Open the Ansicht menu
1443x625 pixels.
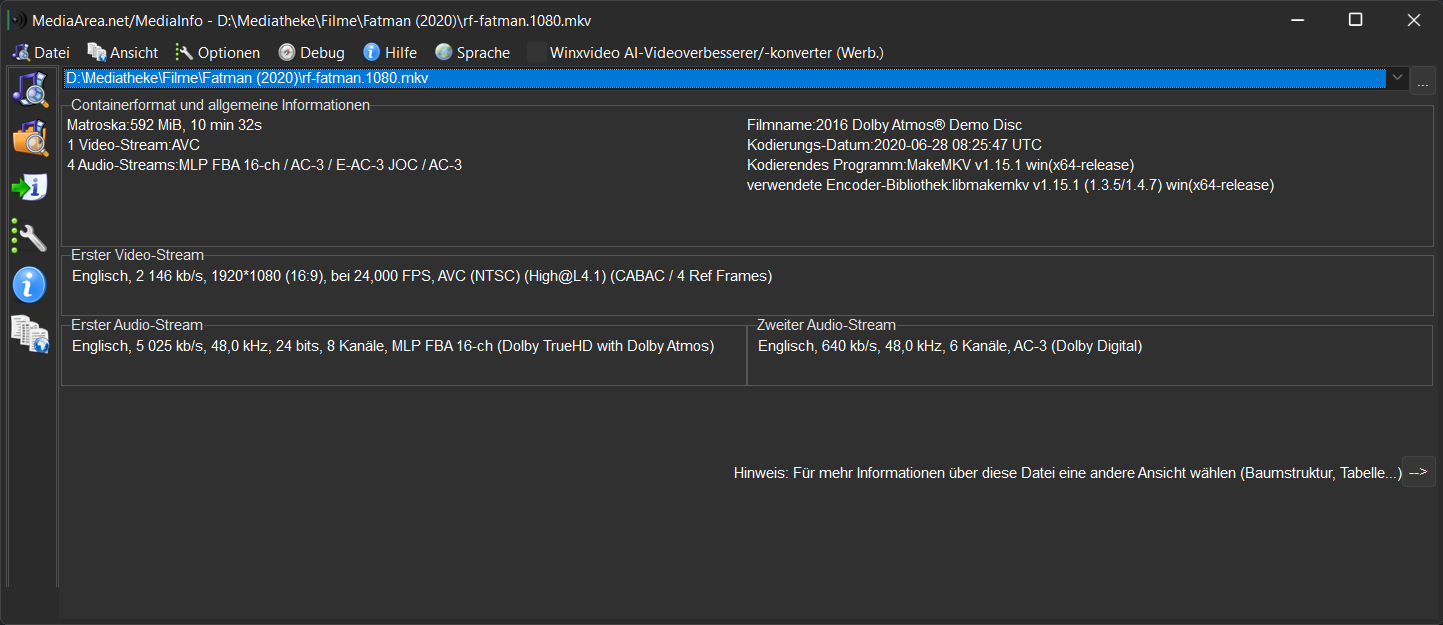click(x=123, y=52)
